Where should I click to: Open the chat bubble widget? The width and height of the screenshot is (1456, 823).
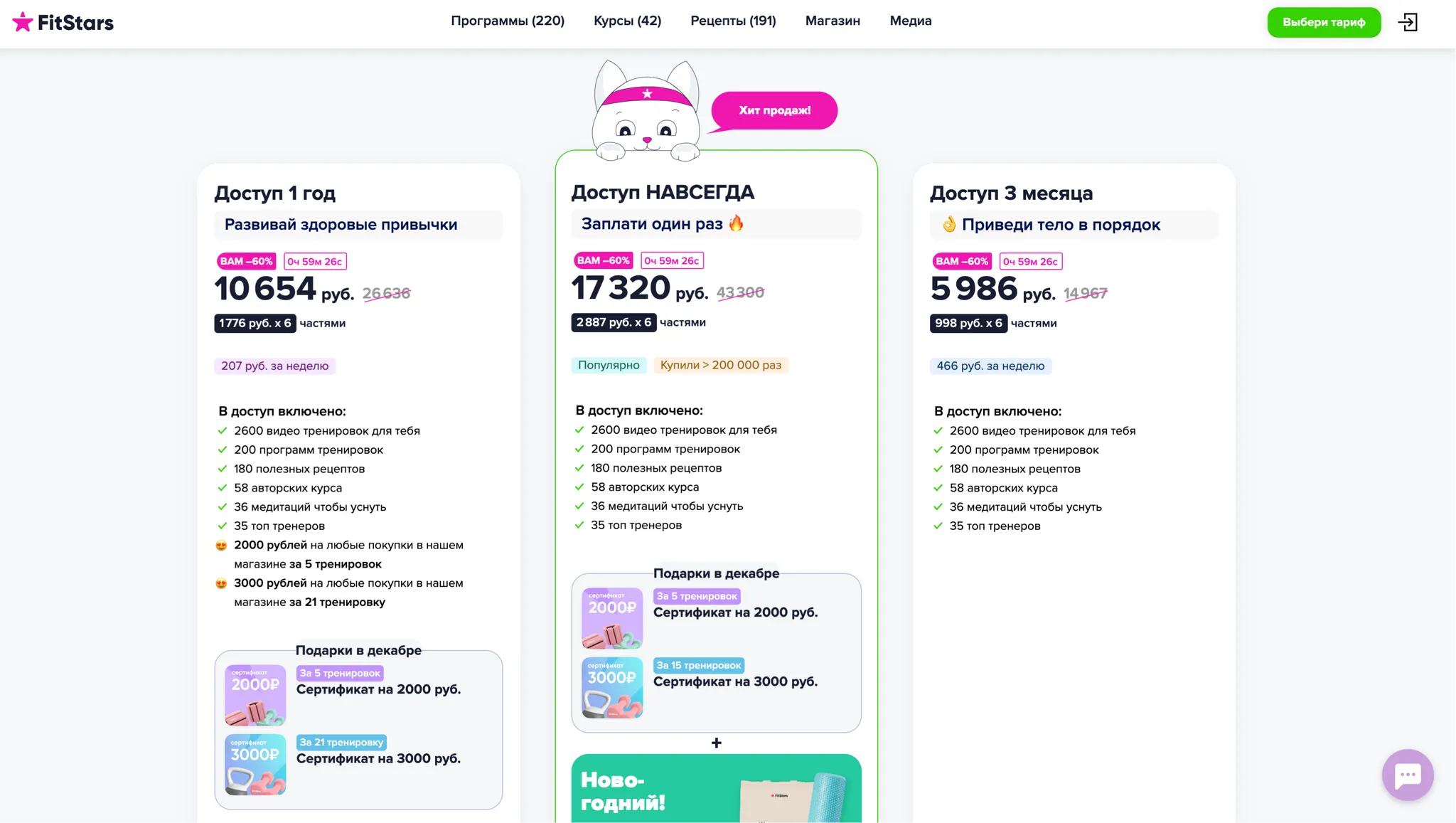click(1407, 775)
